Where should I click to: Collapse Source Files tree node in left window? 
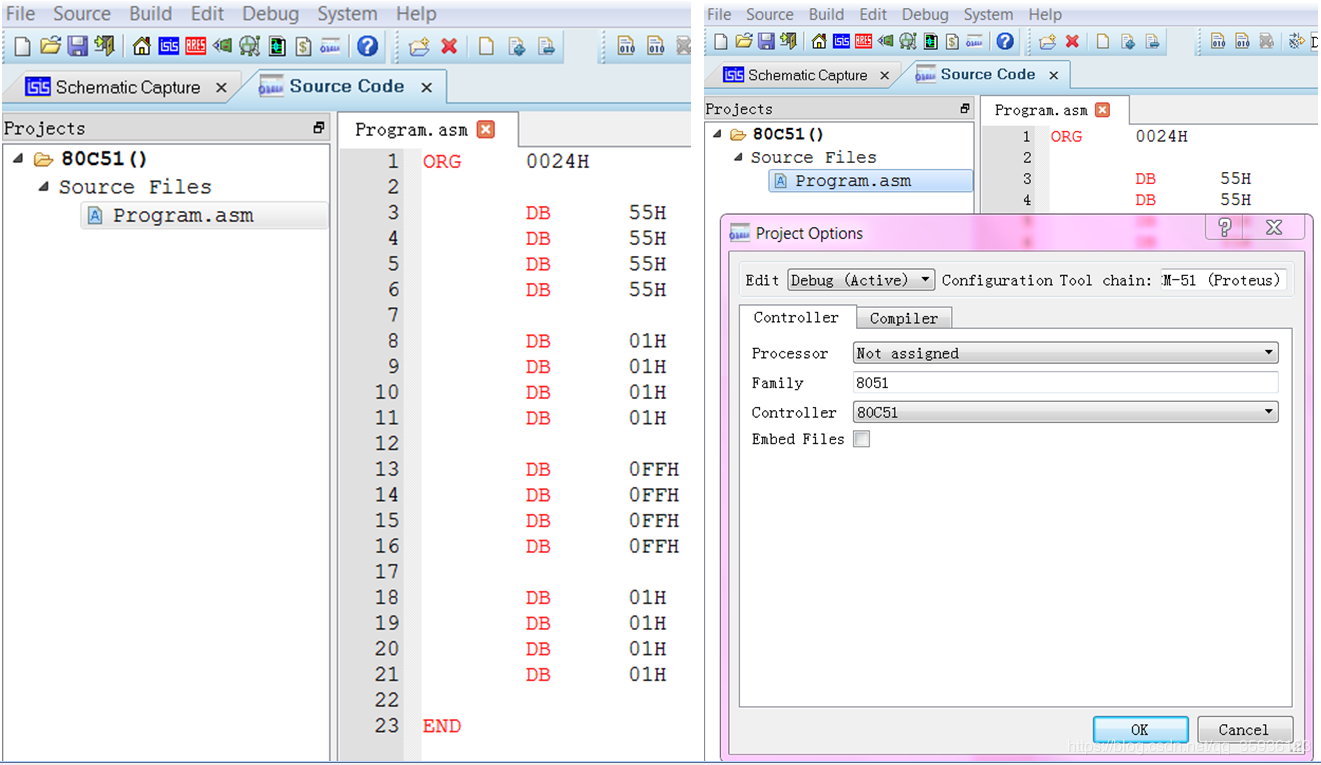43,187
